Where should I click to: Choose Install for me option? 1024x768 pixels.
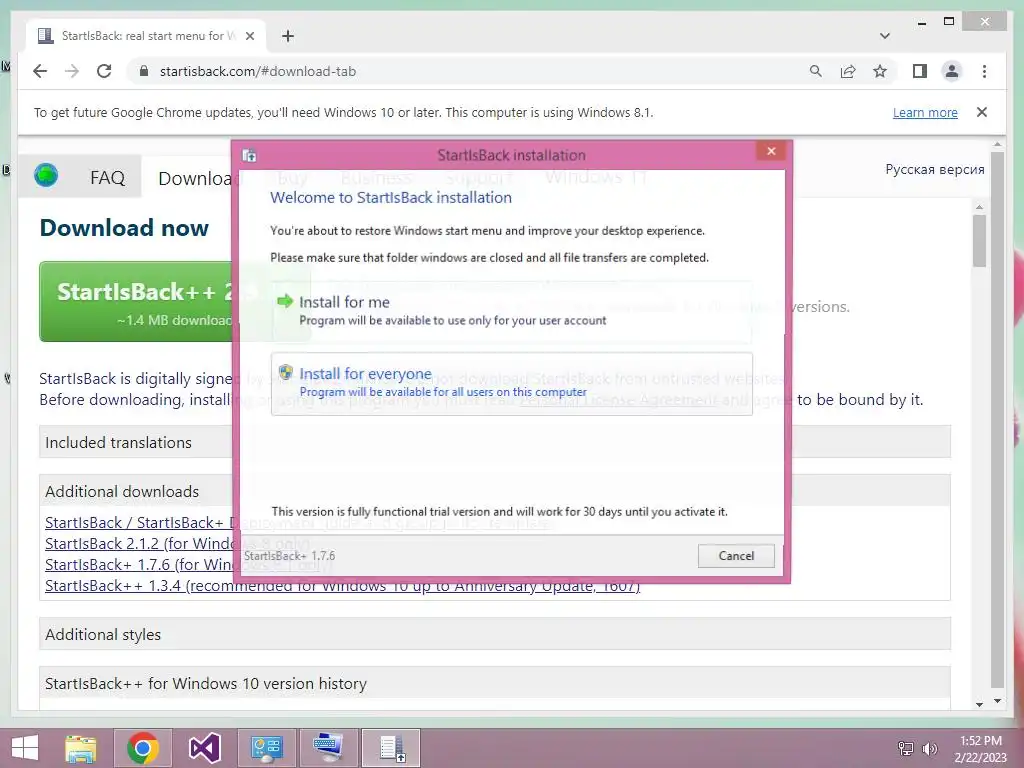pyautogui.click(x=511, y=311)
